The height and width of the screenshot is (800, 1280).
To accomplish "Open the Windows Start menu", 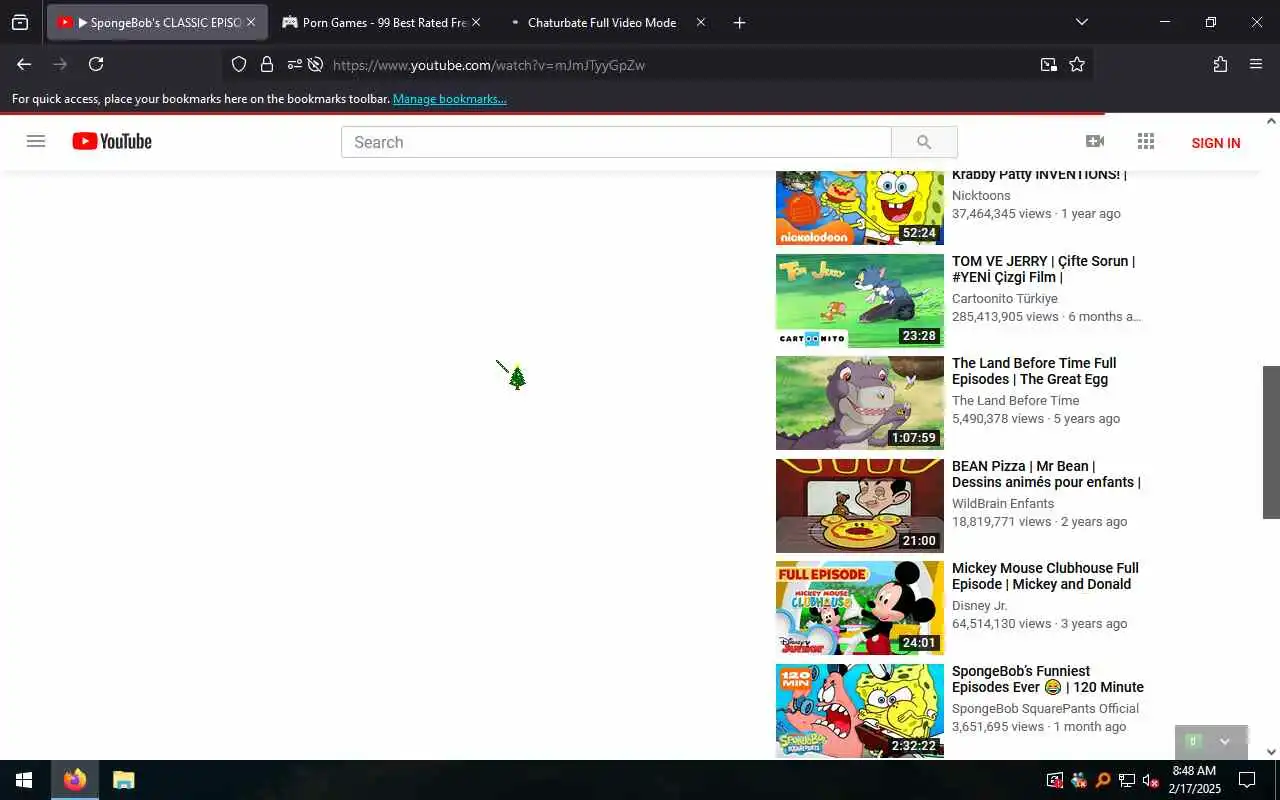I will (x=24, y=780).
